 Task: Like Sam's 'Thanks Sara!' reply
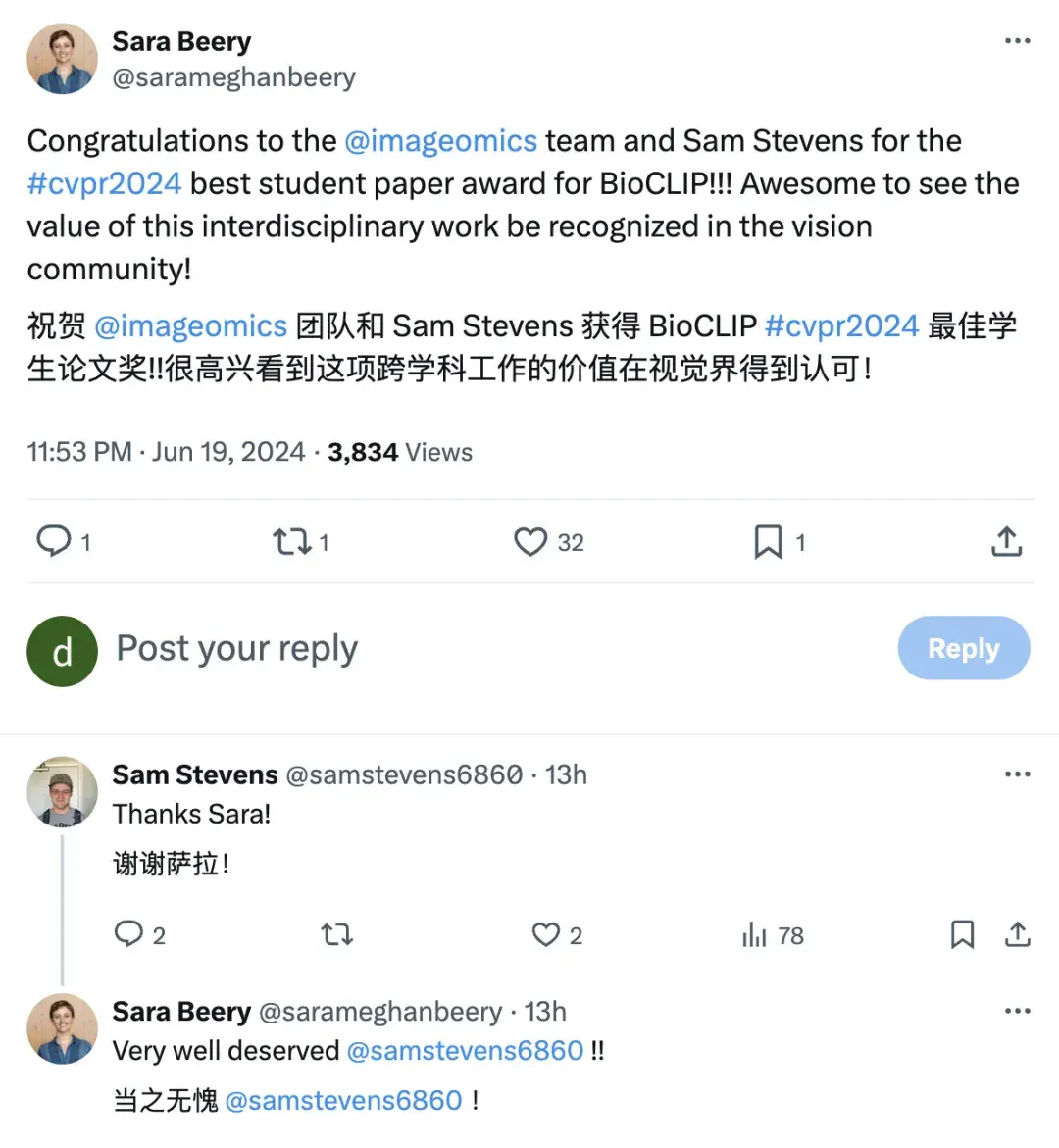(546, 934)
